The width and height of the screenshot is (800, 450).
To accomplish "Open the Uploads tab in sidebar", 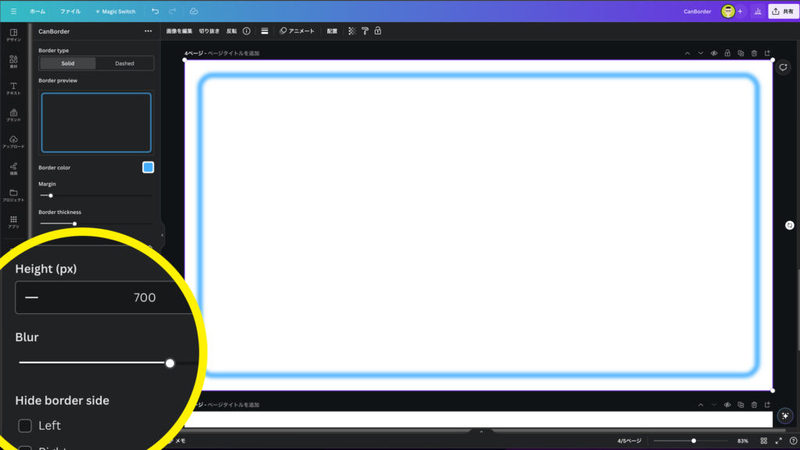I will [x=14, y=141].
